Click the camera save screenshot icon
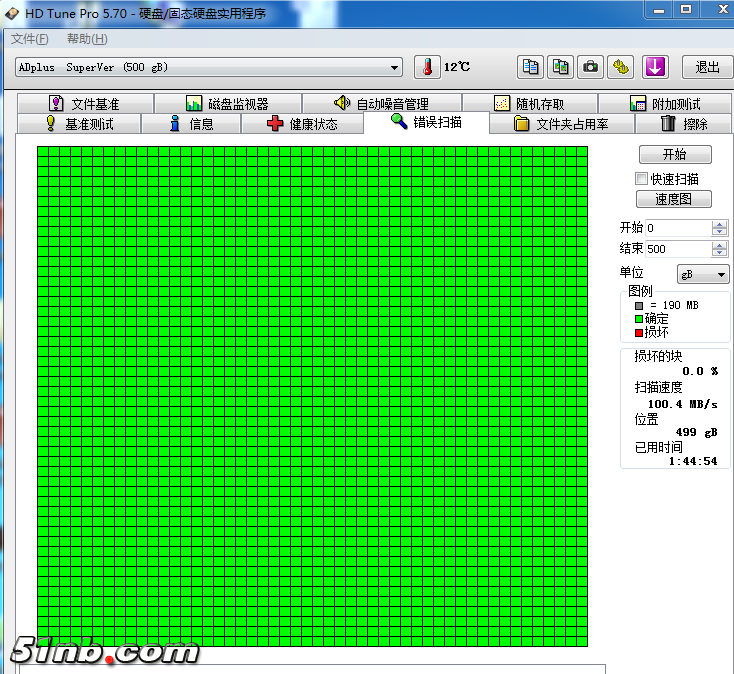The image size is (734, 674). (x=591, y=67)
